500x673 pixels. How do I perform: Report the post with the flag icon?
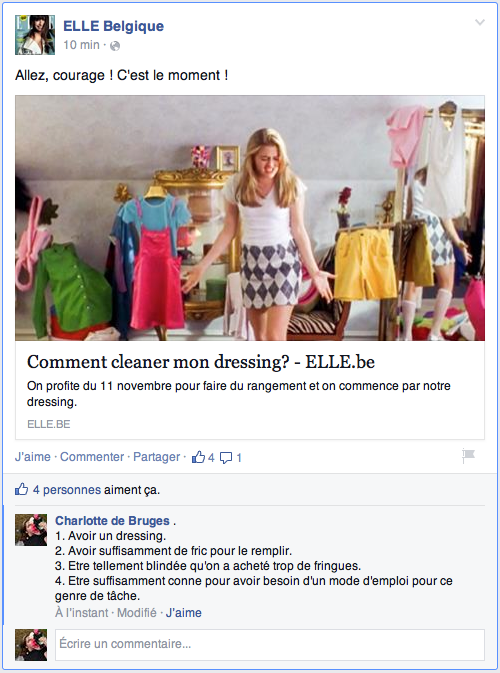468,456
